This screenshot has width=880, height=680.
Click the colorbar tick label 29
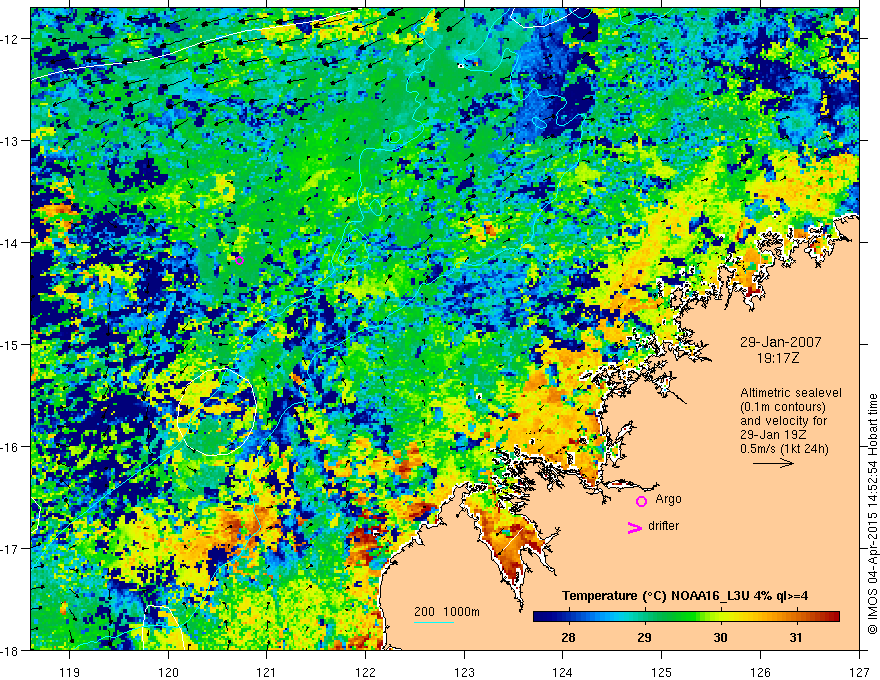tap(644, 637)
